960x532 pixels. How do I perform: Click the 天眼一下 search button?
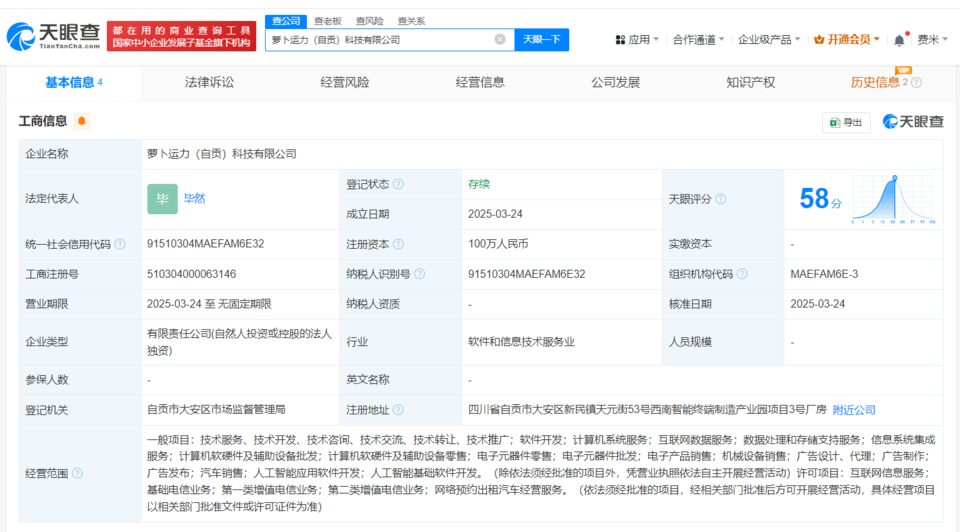542,40
